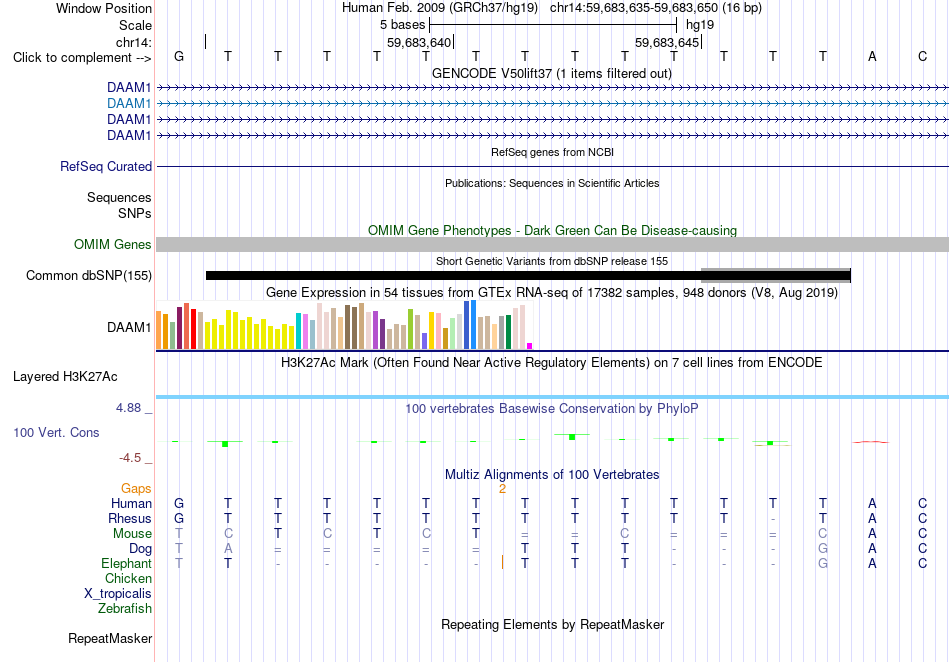Click the gray OMIM Genes item bar
Screen dimensions: 950x662
tap(552, 244)
